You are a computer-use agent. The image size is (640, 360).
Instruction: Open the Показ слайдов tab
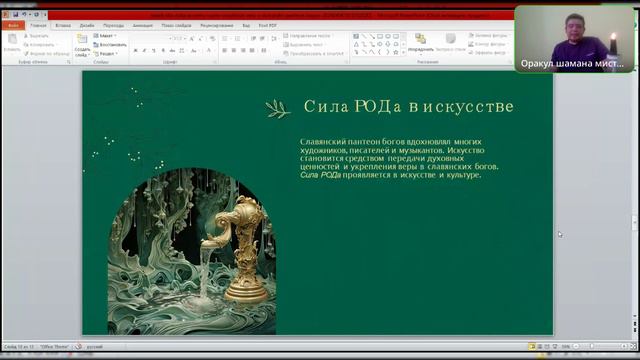[x=176, y=25]
